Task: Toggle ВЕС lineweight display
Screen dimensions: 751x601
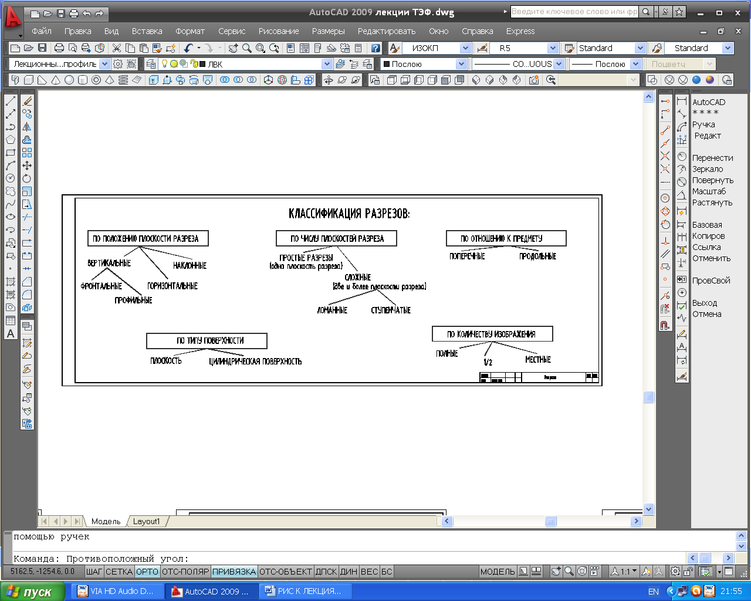Action: pos(369,571)
